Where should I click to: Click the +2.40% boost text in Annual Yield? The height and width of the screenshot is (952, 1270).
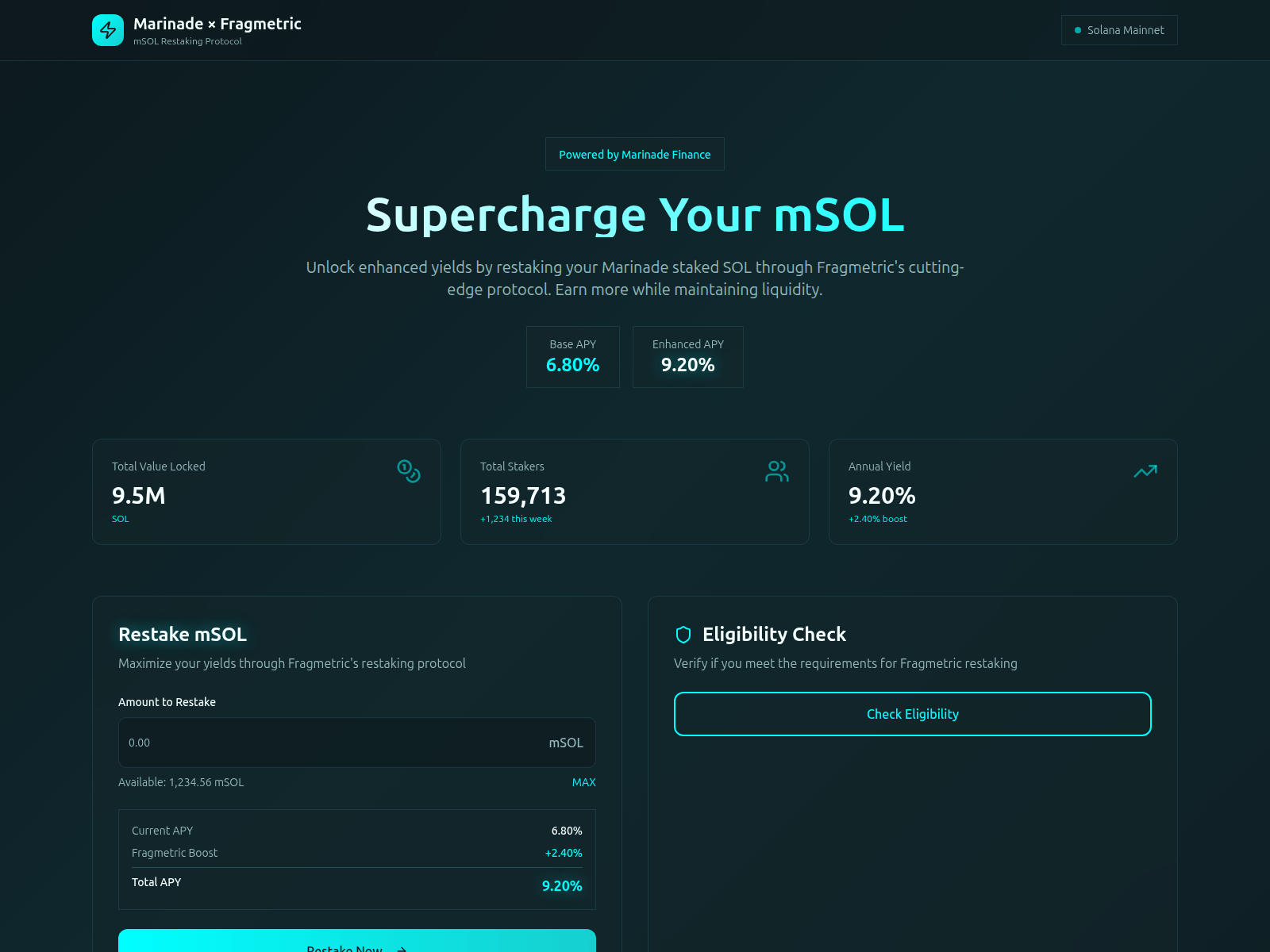[878, 519]
